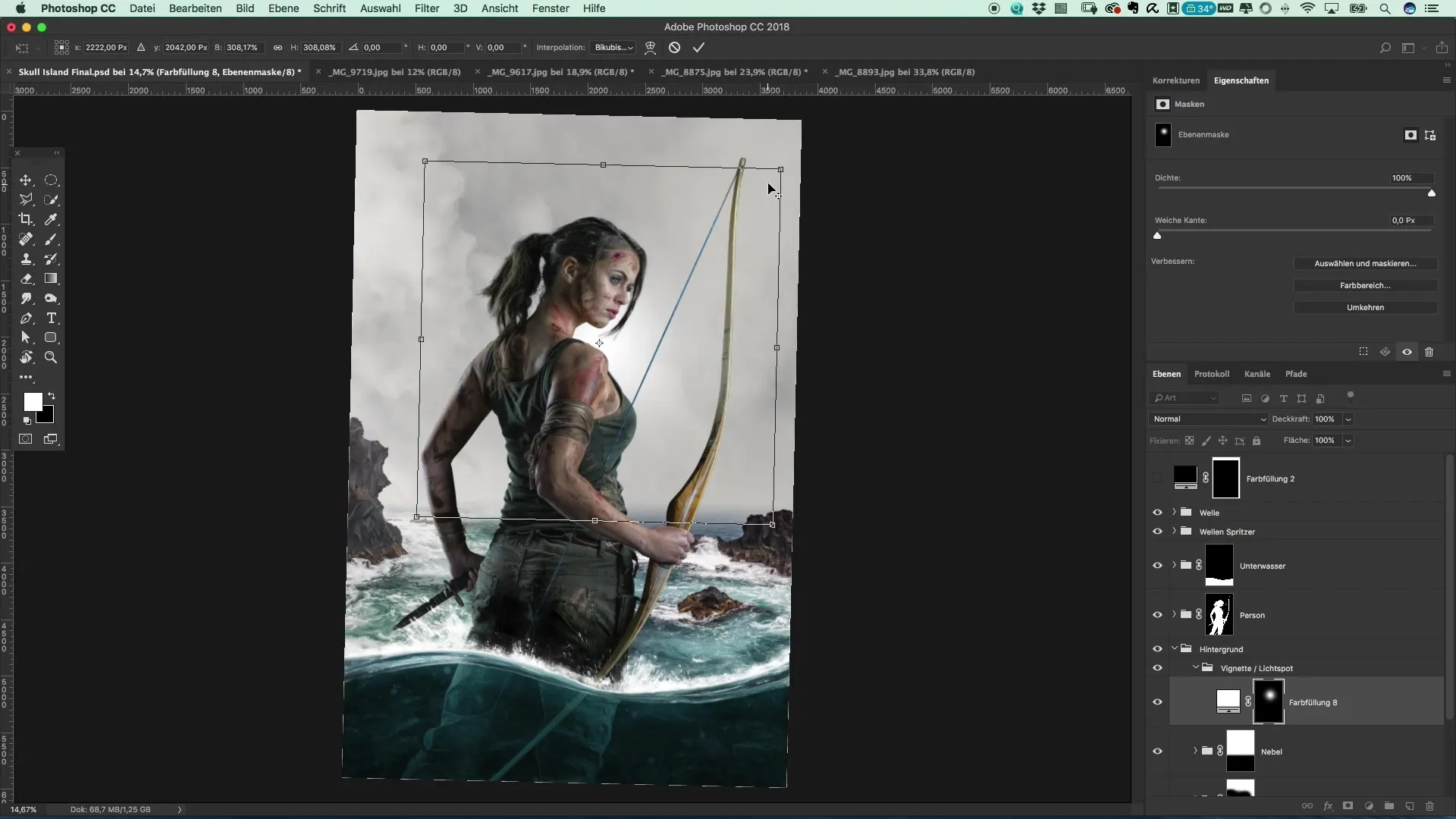1456x819 pixels.
Task: Cancel the transform with the cancel icon
Action: 674,47
